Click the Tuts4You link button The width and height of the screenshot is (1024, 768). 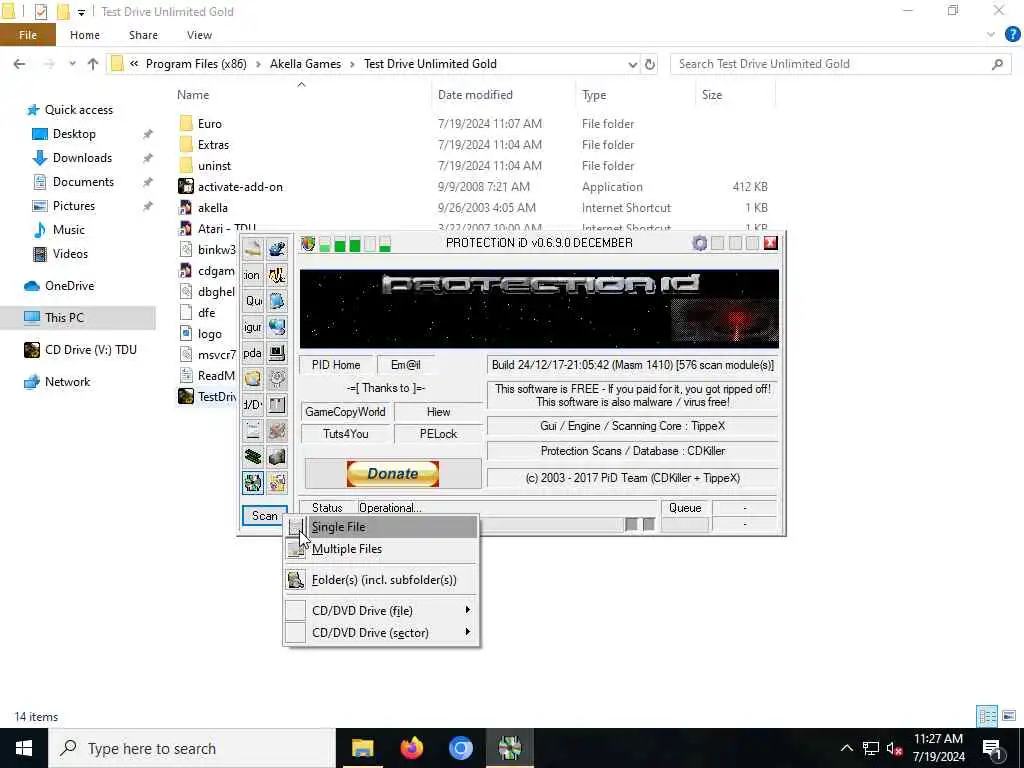point(345,434)
